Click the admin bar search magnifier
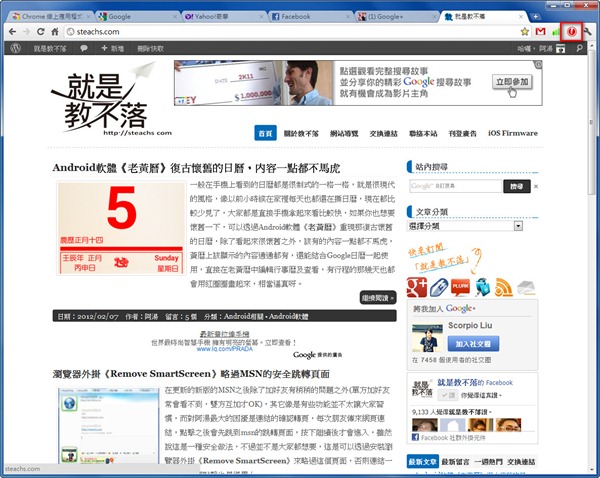600x478 pixels. pyautogui.click(x=579, y=48)
